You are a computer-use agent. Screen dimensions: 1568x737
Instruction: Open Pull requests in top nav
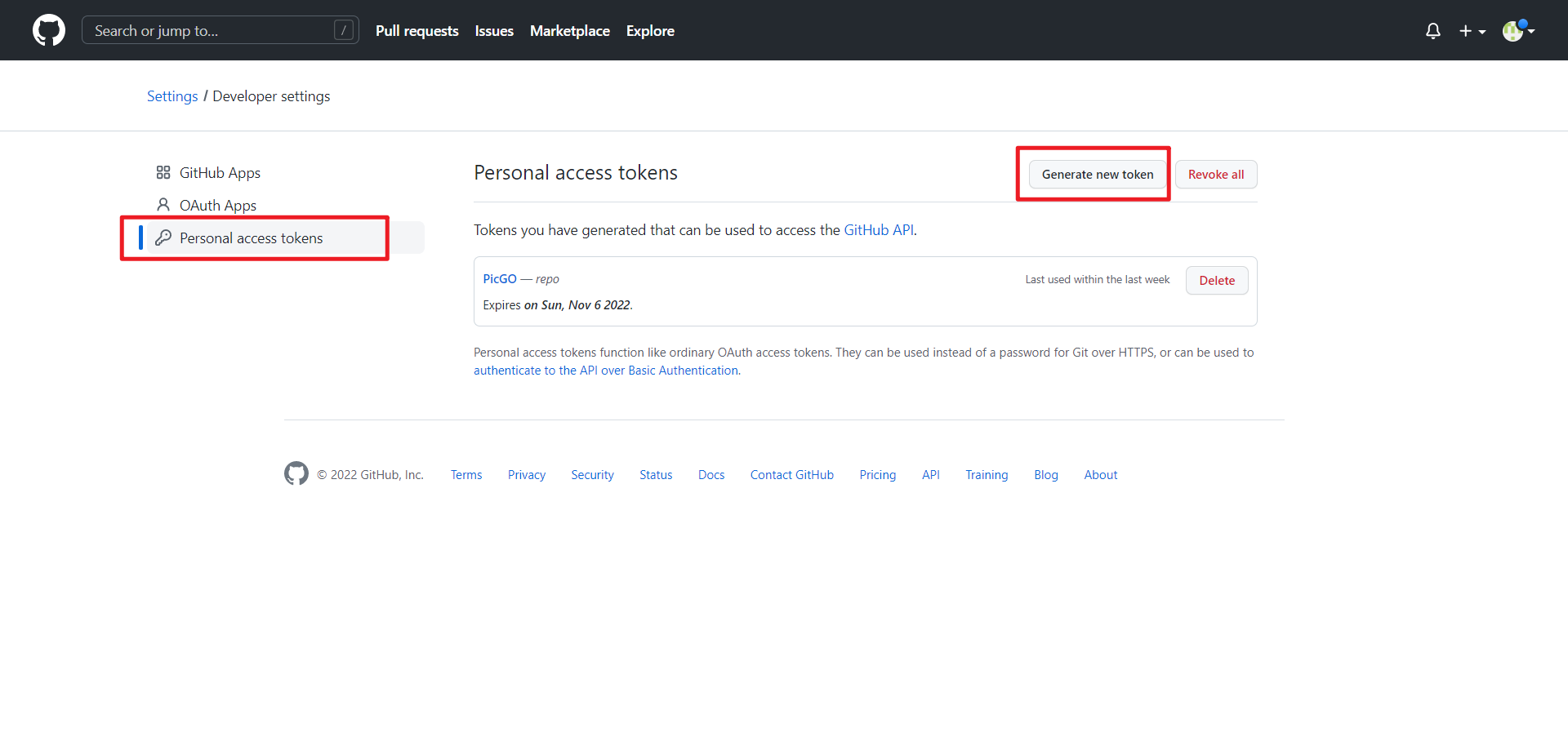click(417, 31)
